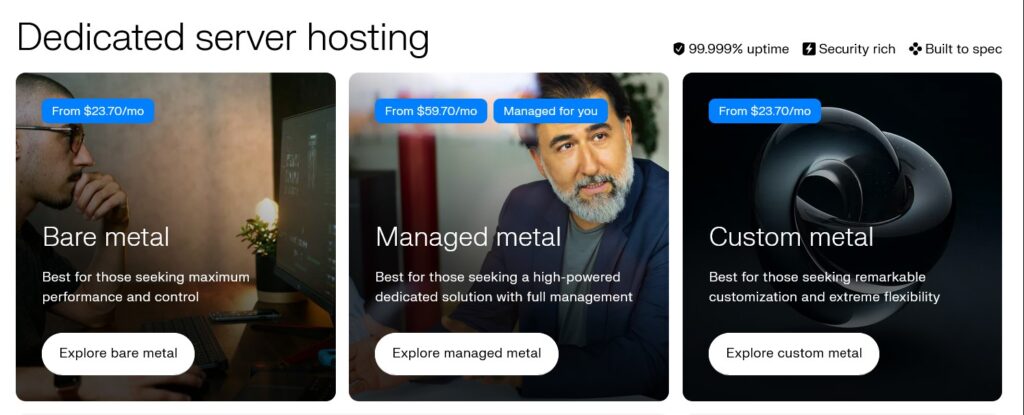This screenshot has height=415, width=1024.
Task: Click the Security rich label
Action: [857, 49]
